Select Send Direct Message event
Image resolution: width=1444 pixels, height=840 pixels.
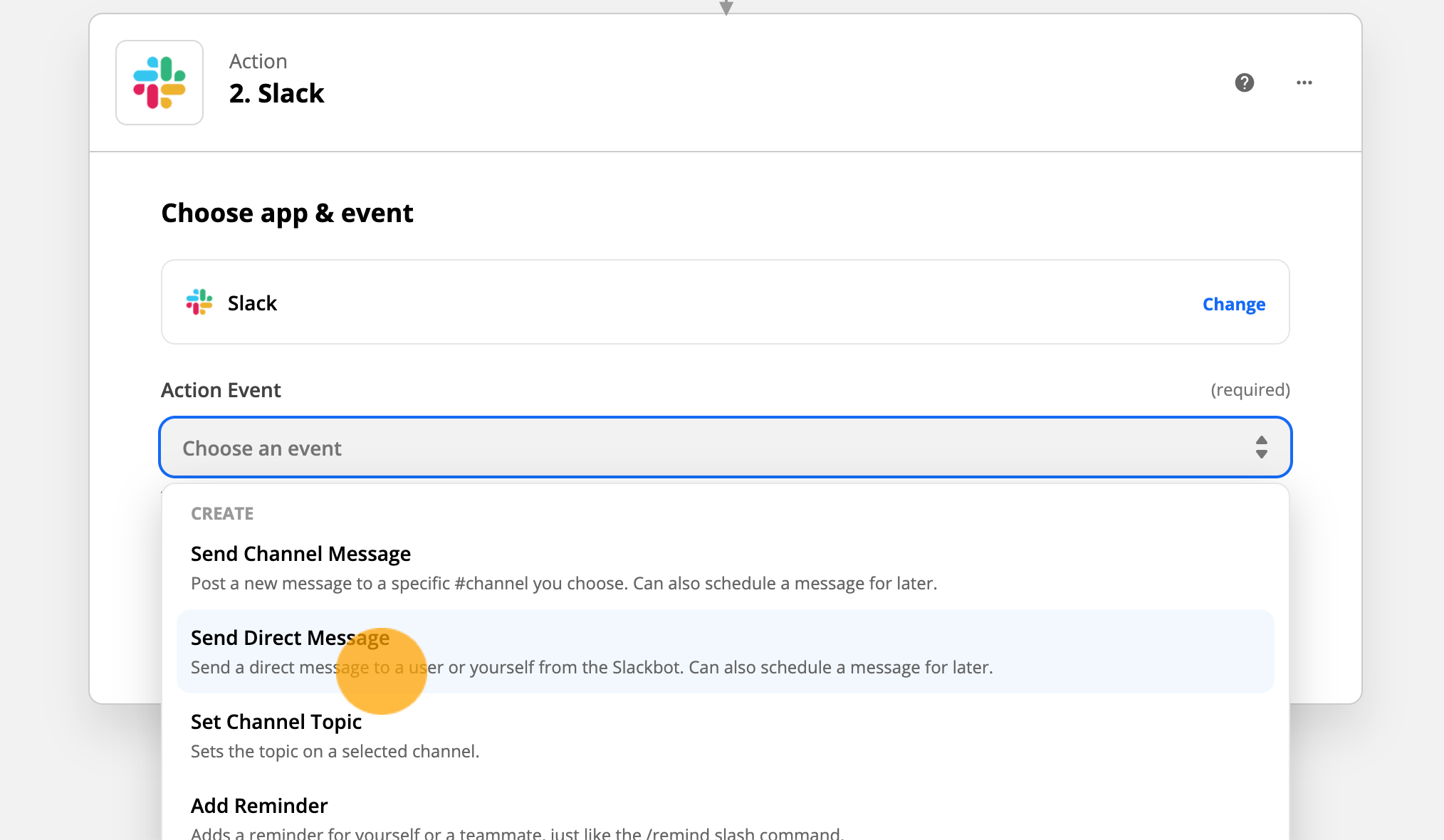pos(725,651)
